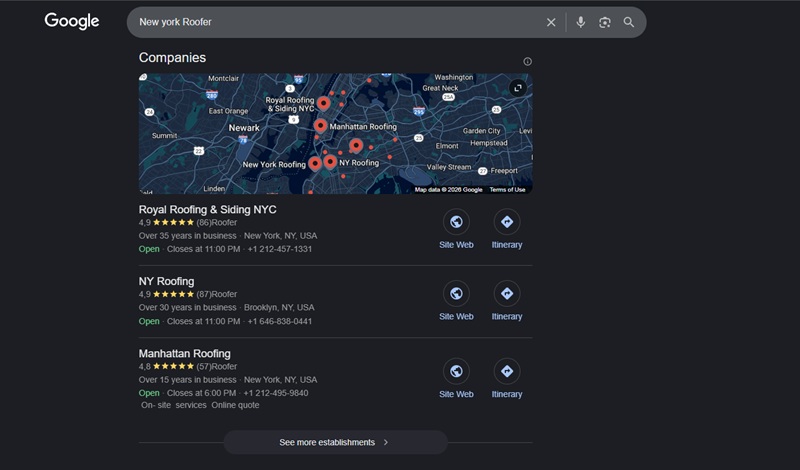Viewport: 800px width, 470px height.
Task: Click the Garden City label on the map
Action: point(482,131)
